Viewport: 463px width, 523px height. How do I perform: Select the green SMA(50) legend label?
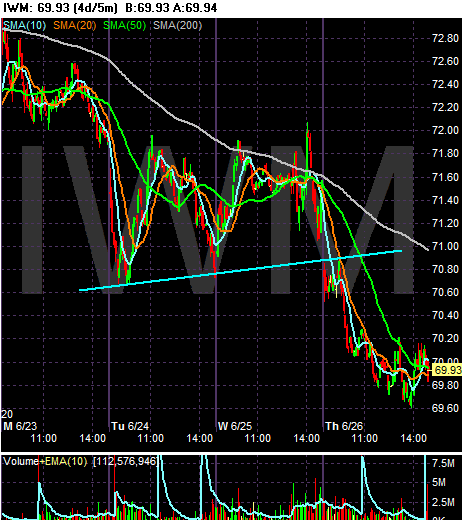[x=125, y=25]
